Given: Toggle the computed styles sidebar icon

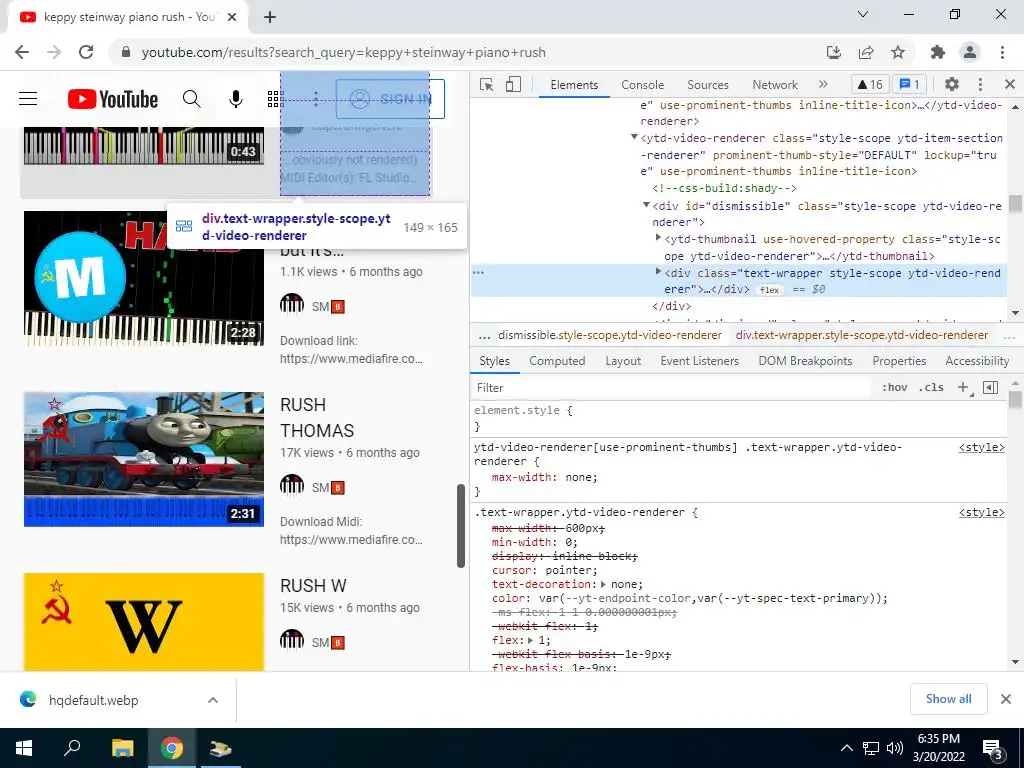Looking at the screenshot, I should click(990, 387).
